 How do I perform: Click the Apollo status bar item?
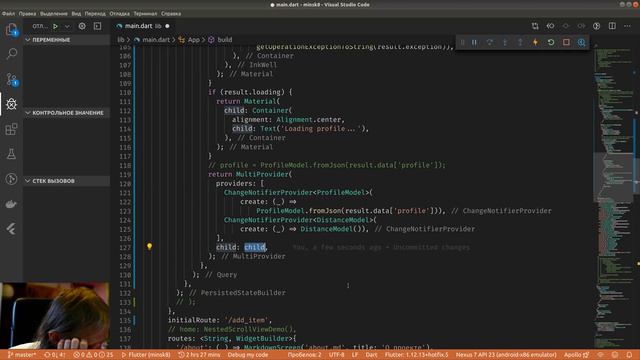576,355
